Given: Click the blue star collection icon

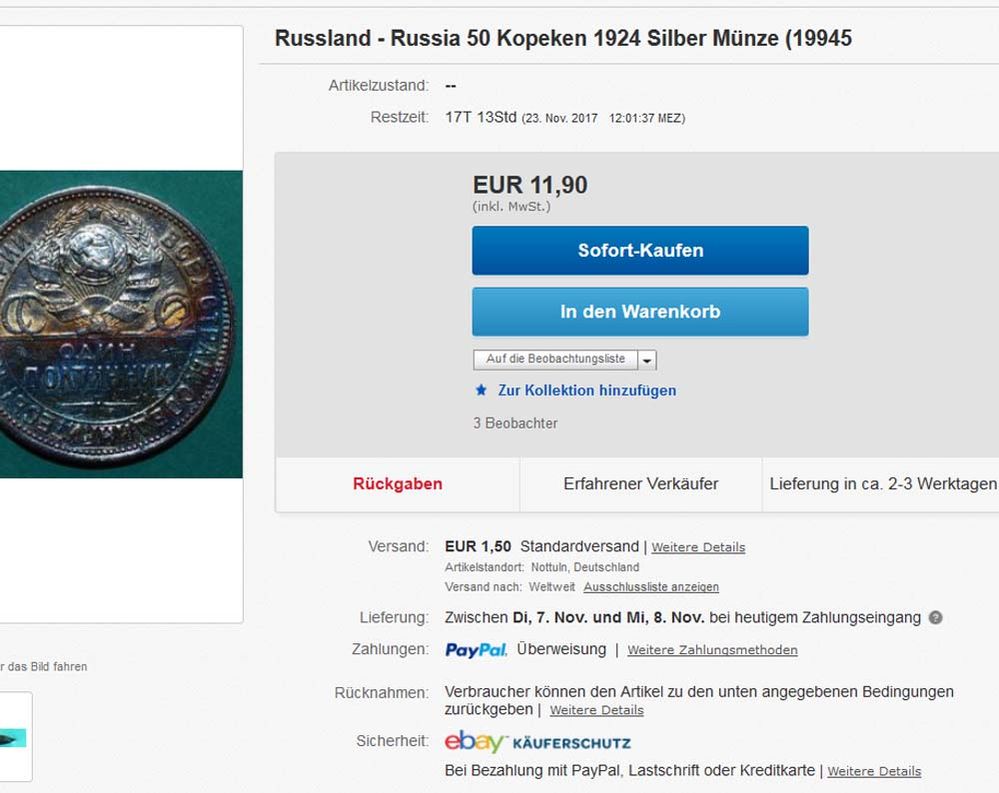Looking at the screenshot, I should coord(481,390).
